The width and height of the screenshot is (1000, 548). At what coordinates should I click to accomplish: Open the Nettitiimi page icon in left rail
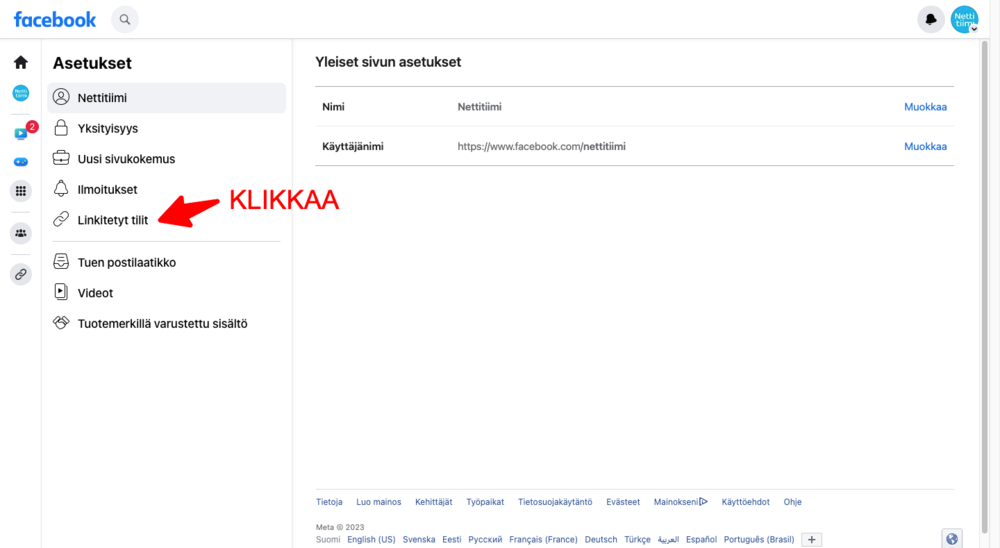21,93
